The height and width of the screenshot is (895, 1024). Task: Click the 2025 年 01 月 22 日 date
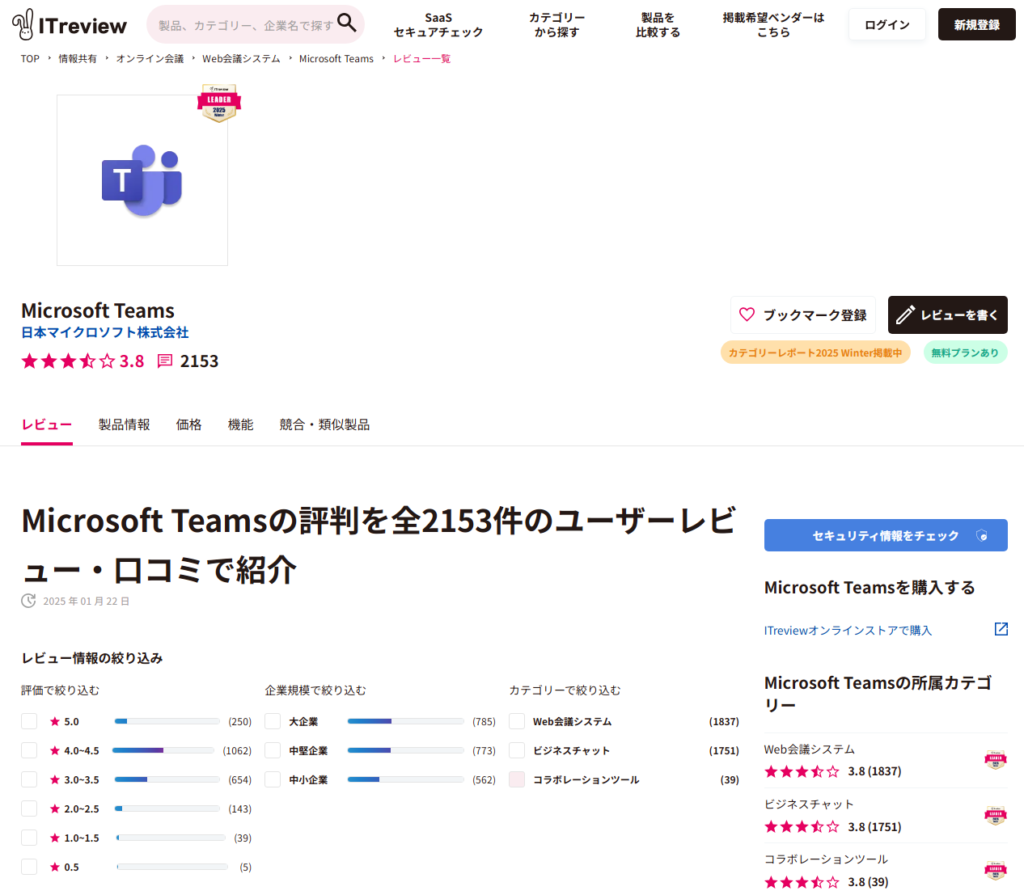click(x=86, y=601)
